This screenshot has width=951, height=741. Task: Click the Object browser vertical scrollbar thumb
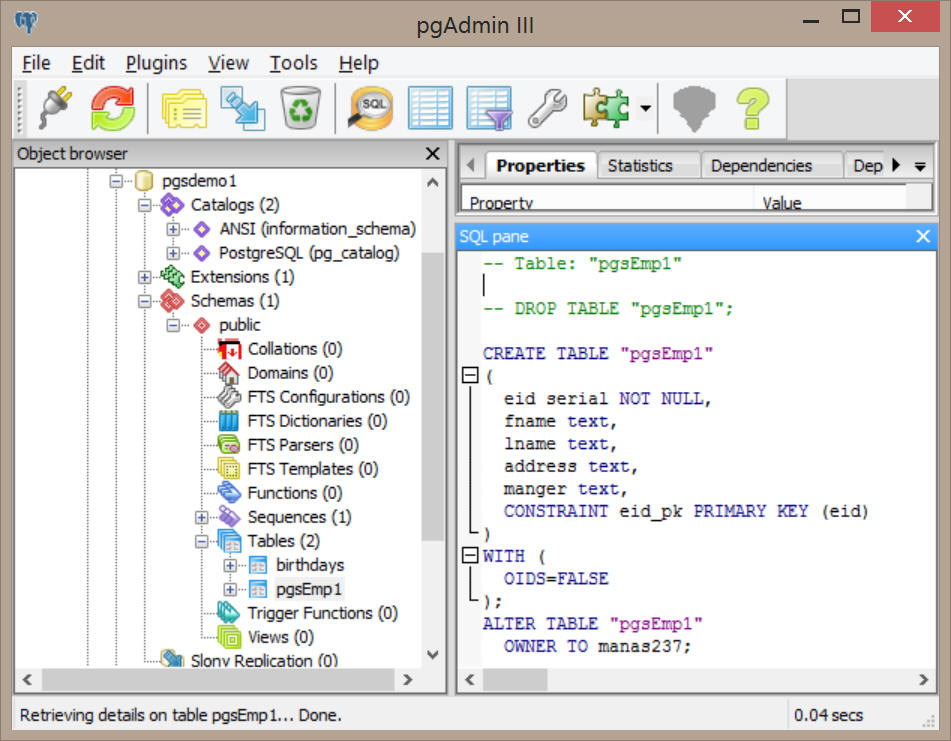coord(432,397)
